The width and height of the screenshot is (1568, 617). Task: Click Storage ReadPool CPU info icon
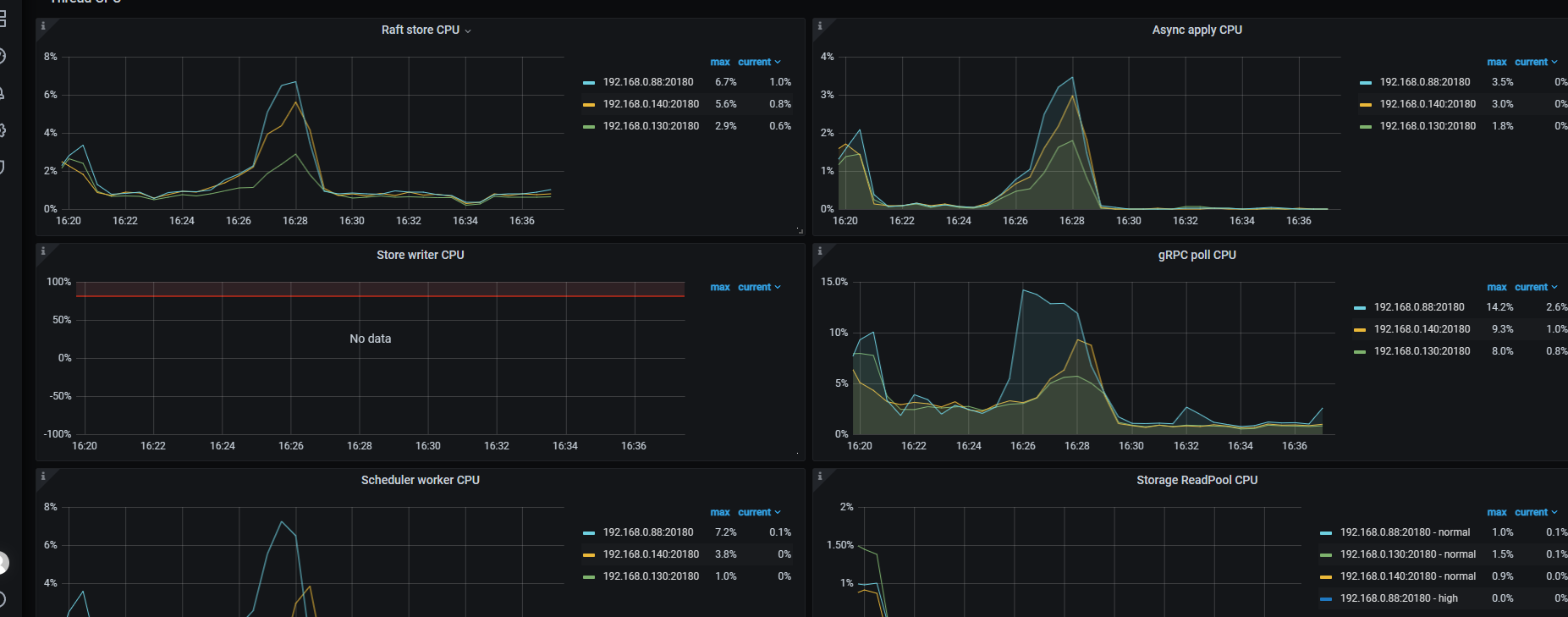[820, 477]
